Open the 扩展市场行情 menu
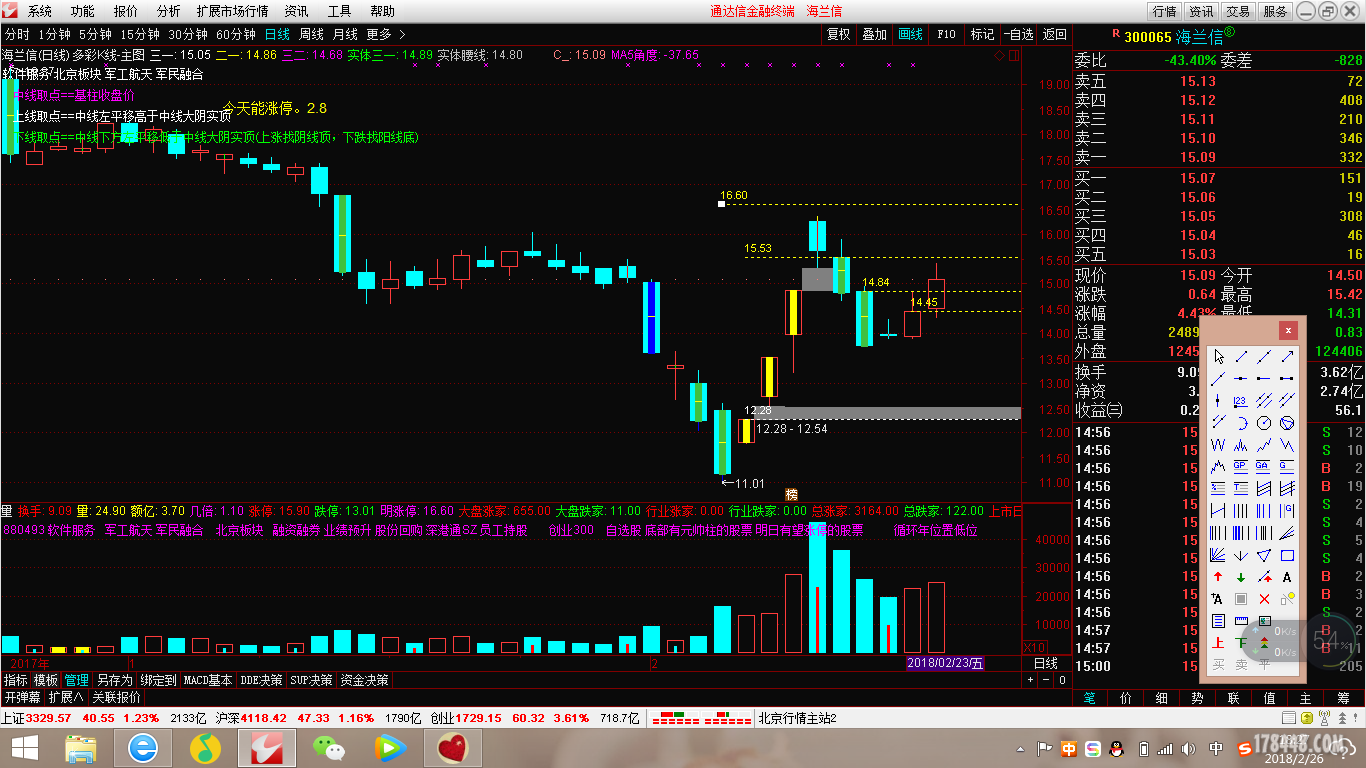 coord(232,11)
